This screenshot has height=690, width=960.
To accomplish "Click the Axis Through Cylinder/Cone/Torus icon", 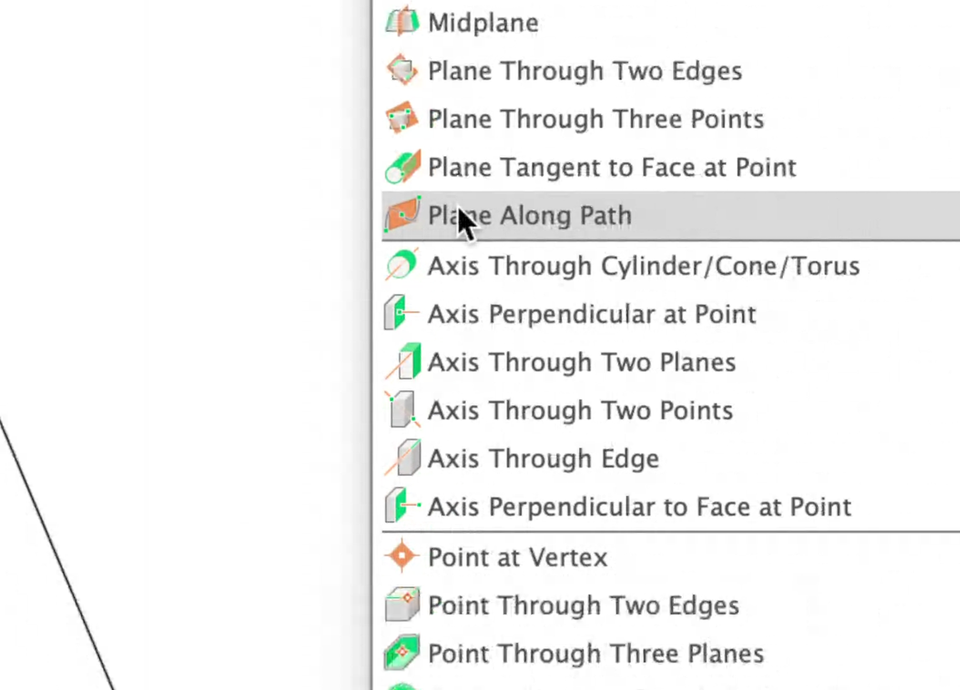I will (x=402, y=266).
